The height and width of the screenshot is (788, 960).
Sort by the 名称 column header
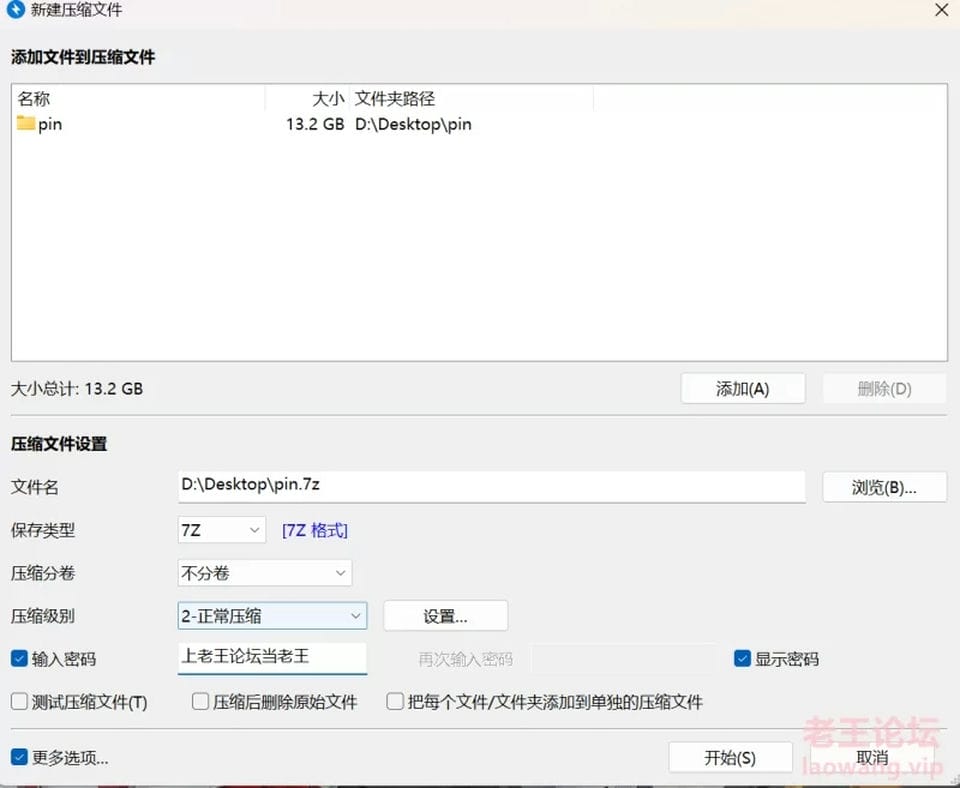pos(138,98)
